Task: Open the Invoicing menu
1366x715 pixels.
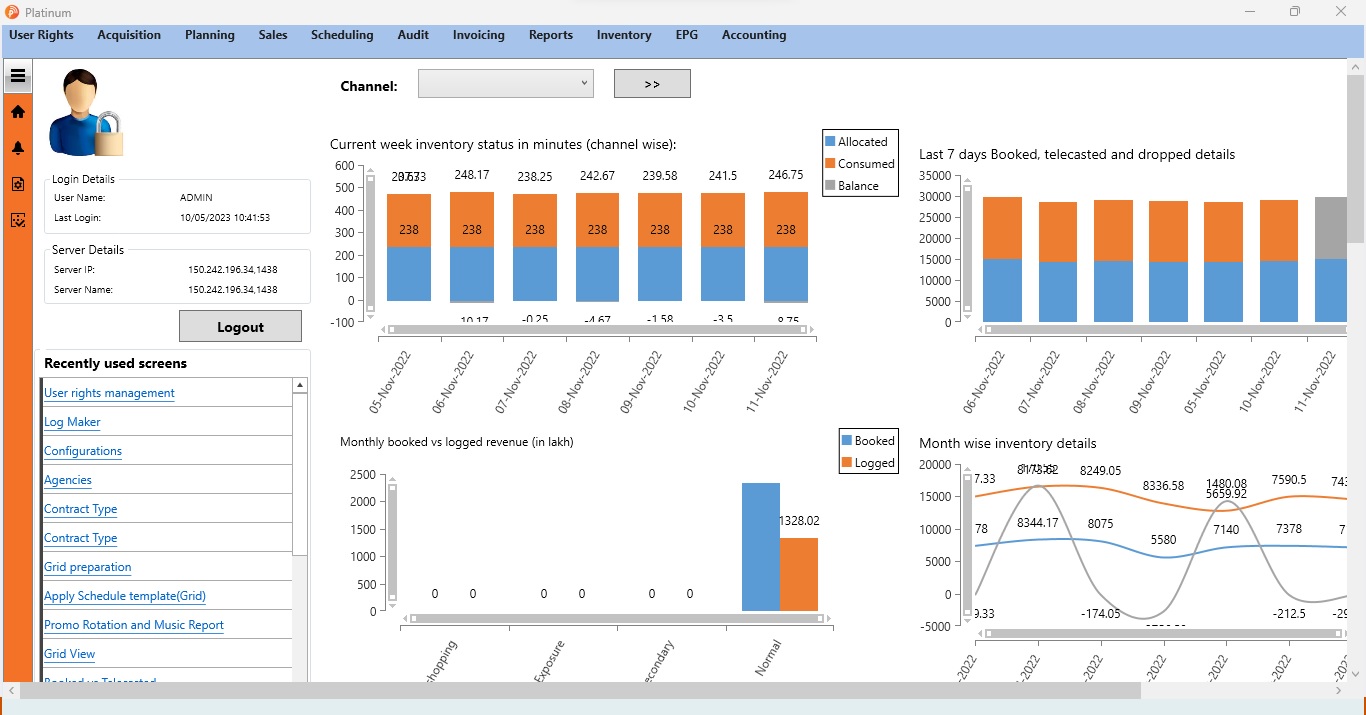Action: coord(478,35)
